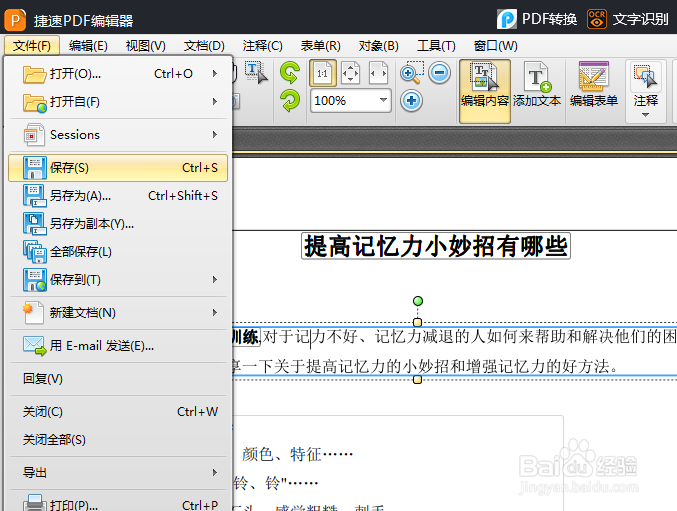Open the 对象(B) menu
Viewport: 677px width, 511px height.
378,45
